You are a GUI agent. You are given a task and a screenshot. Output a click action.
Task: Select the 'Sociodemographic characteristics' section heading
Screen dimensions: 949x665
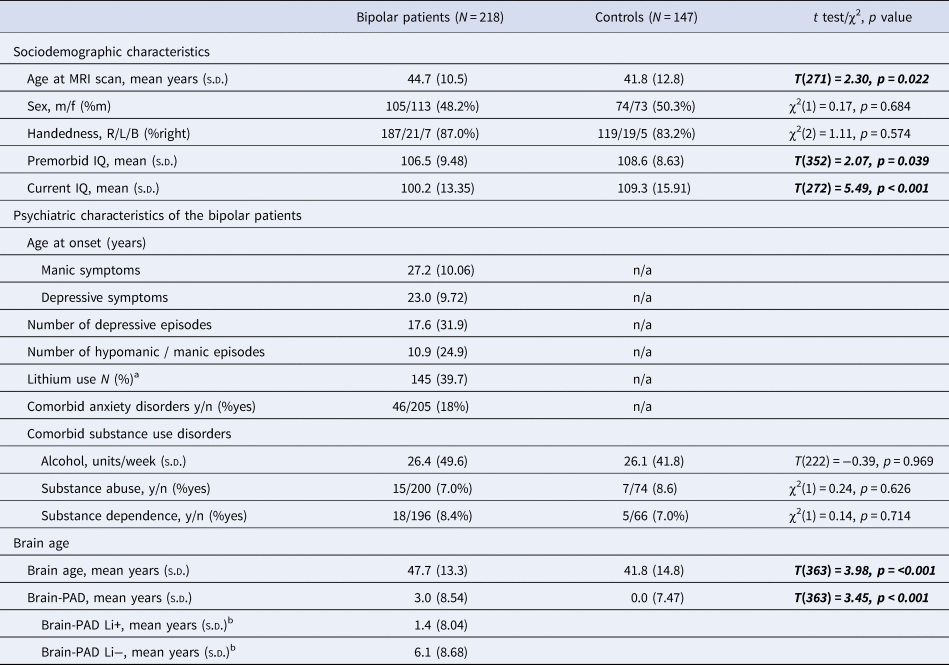coord(117,51)
